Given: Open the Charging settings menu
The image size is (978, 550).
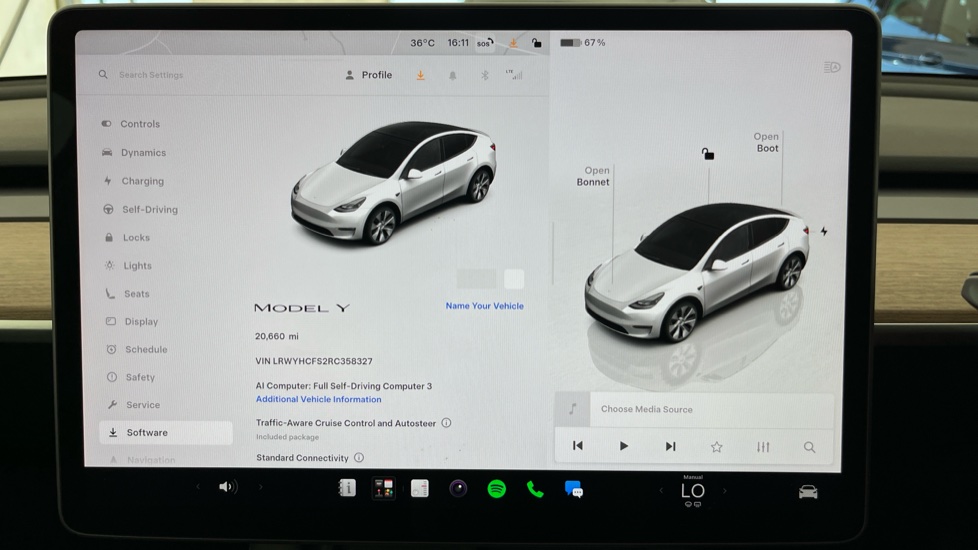Looking at the screenshot, I should tap(133, 181).
